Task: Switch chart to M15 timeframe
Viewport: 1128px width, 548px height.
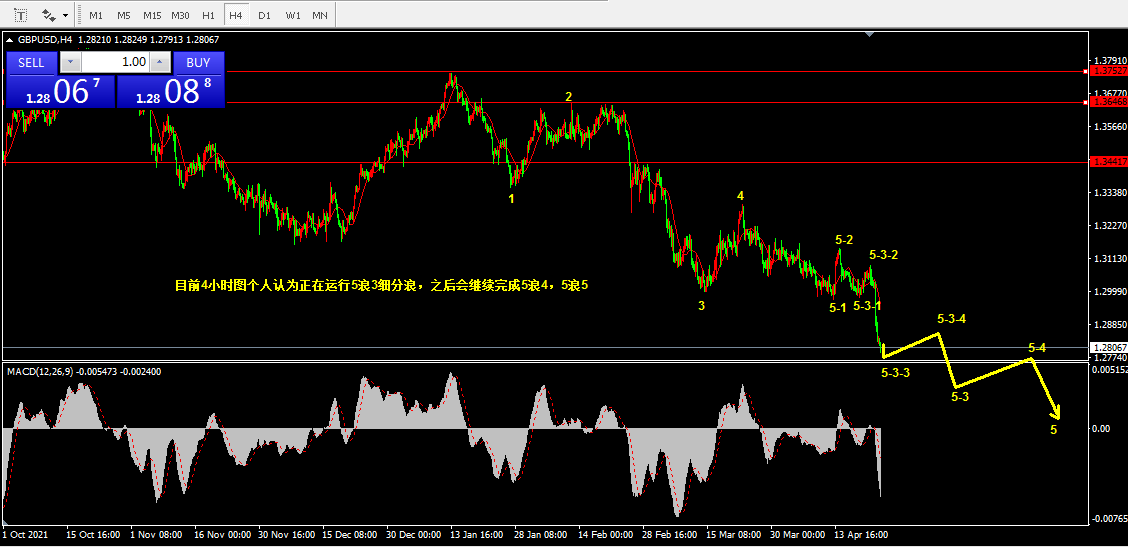Action: [x=152, y=14]
